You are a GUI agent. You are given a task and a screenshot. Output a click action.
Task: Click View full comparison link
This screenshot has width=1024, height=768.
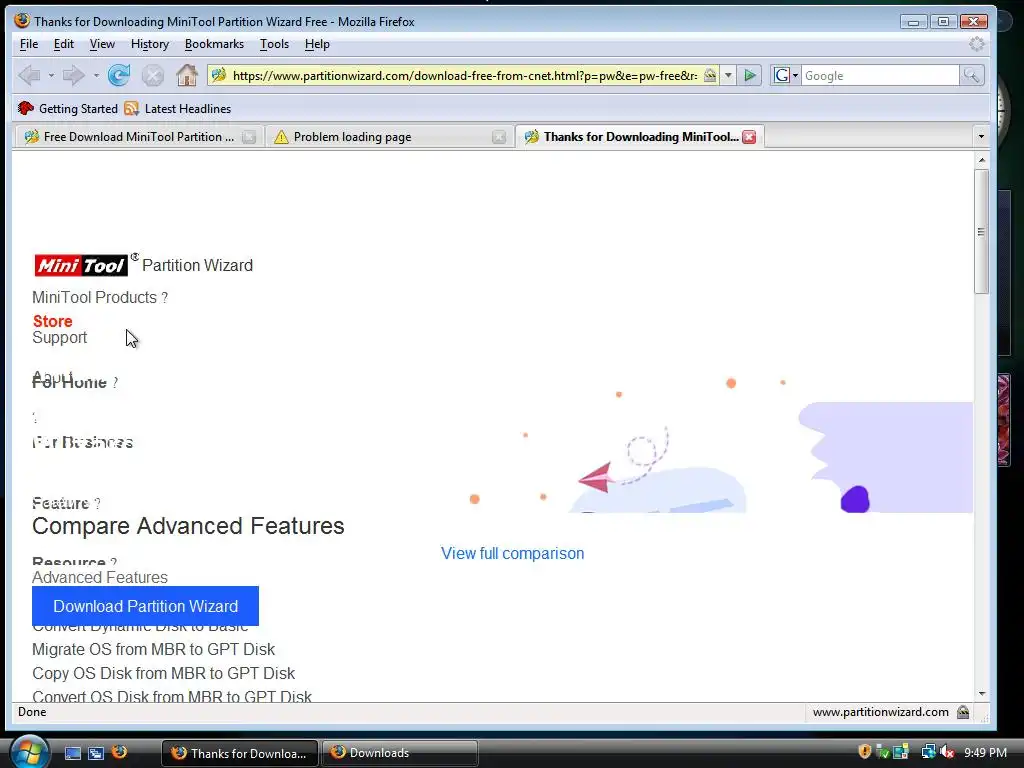pyautogui.click(x=512, y=553)
